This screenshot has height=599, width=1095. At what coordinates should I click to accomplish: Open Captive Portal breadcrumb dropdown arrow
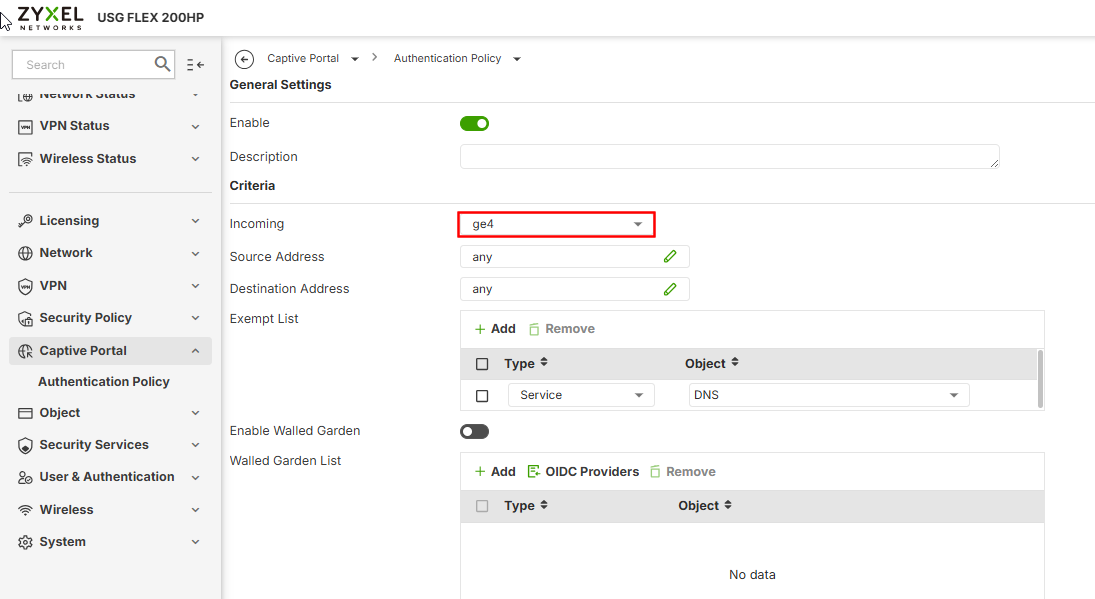pyautogui.click(x=355, y=59)
